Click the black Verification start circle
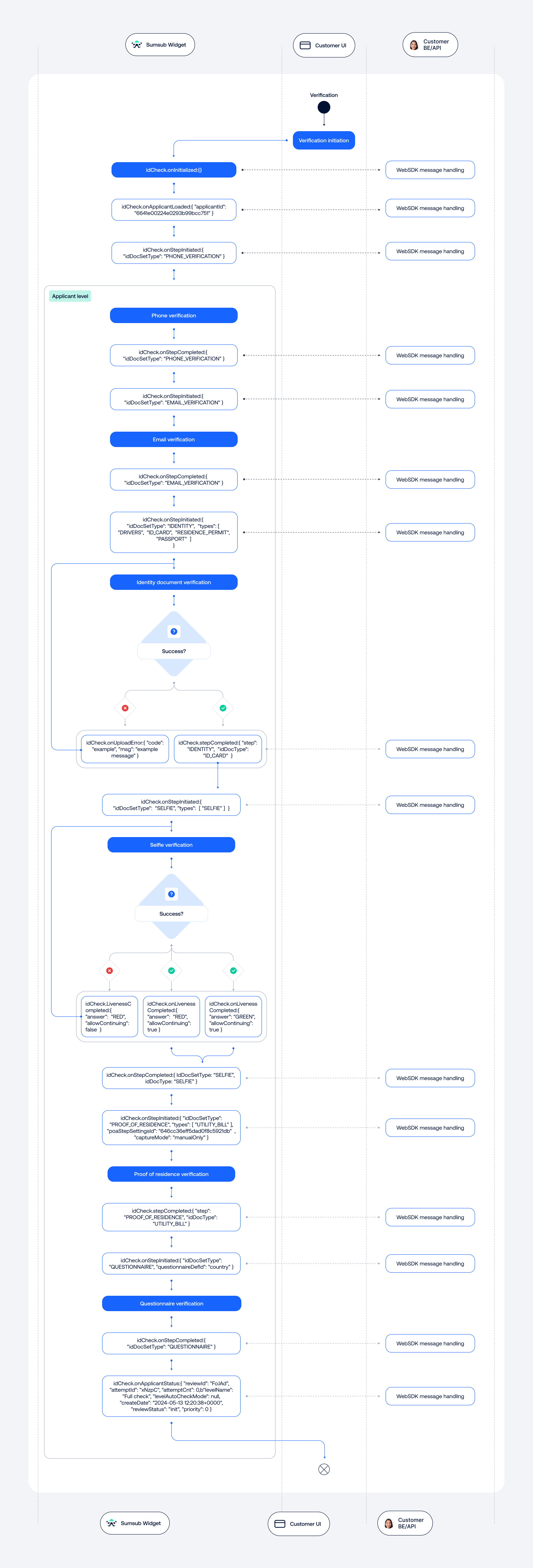533x1568 pixels. (324, 107)
